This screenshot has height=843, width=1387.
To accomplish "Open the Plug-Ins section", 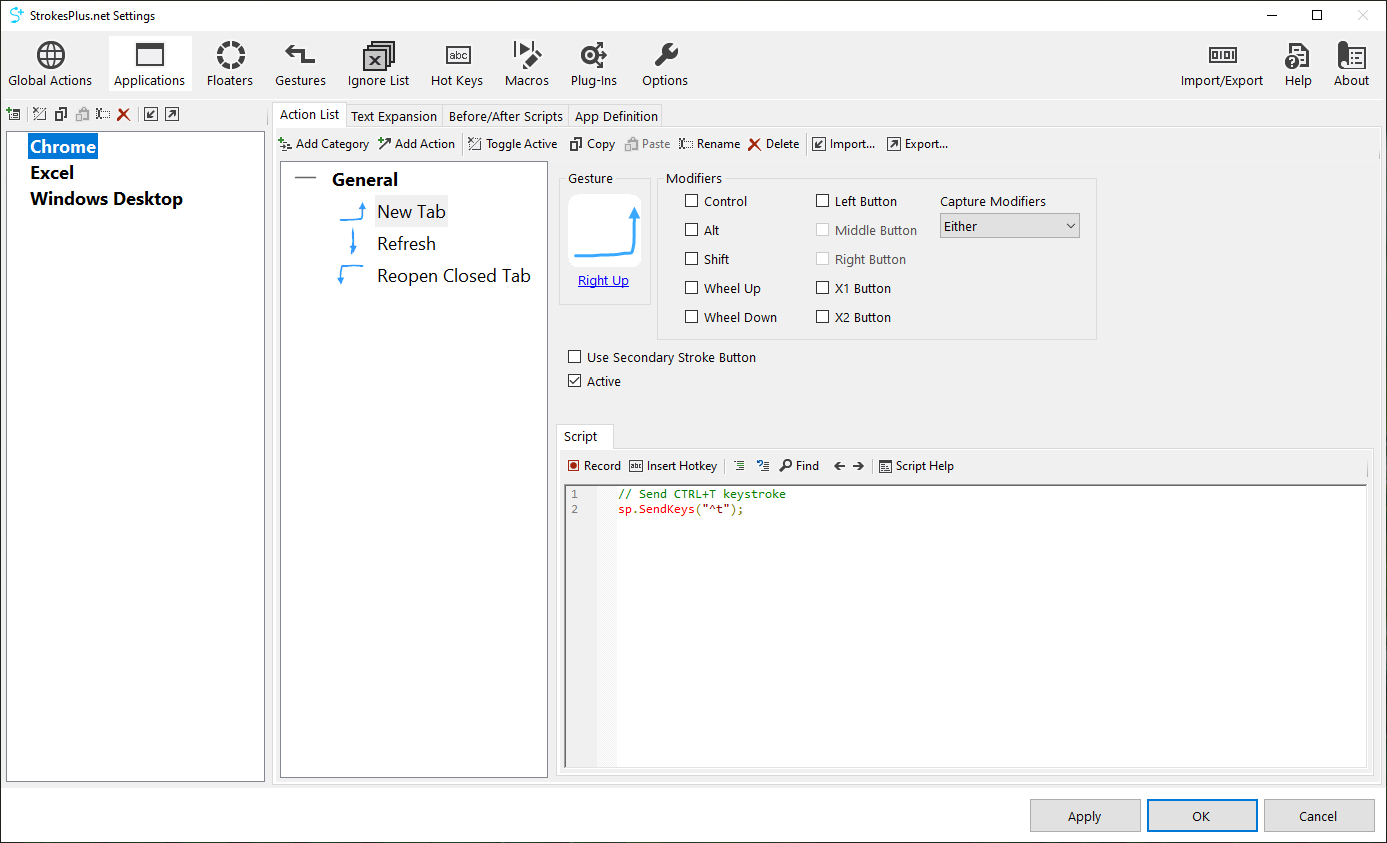I will click(594, 65).
